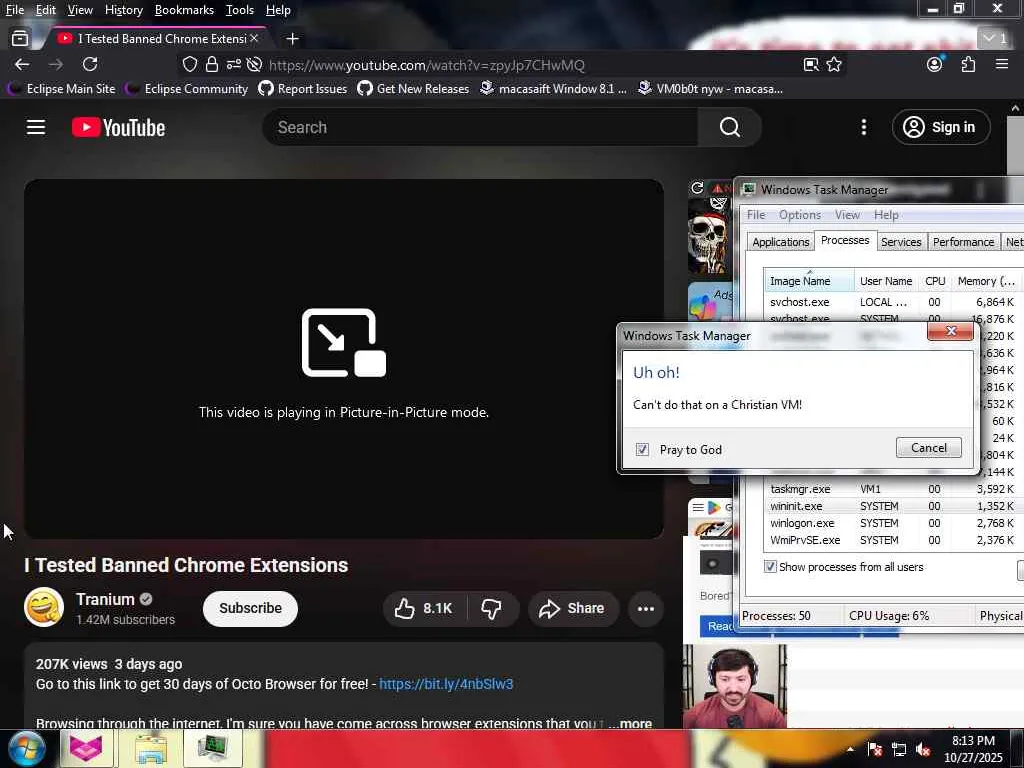Open the browser account icon

(x=935, y=64)
